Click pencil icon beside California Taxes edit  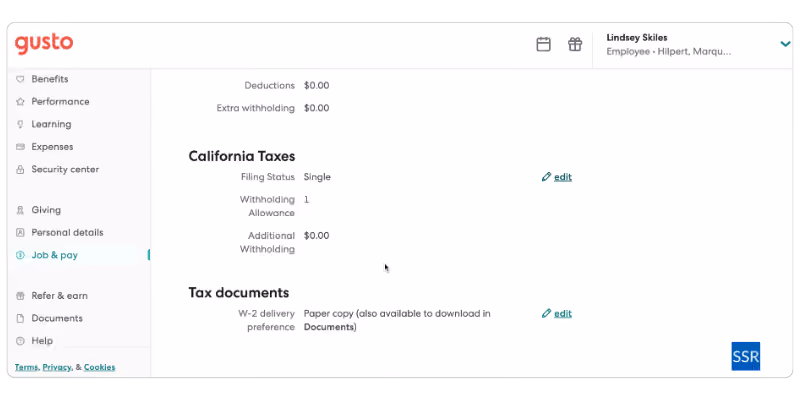[546, 177]
